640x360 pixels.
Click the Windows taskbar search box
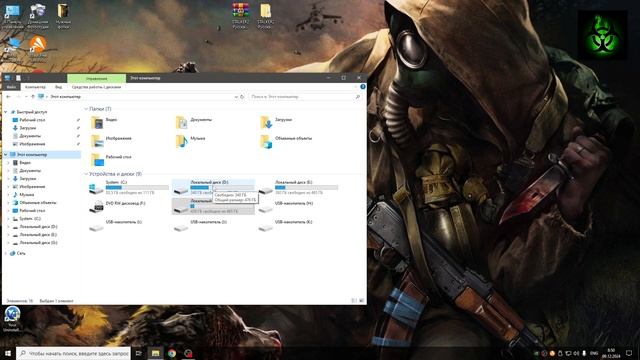pyautogui.click(x=73, y=353)
